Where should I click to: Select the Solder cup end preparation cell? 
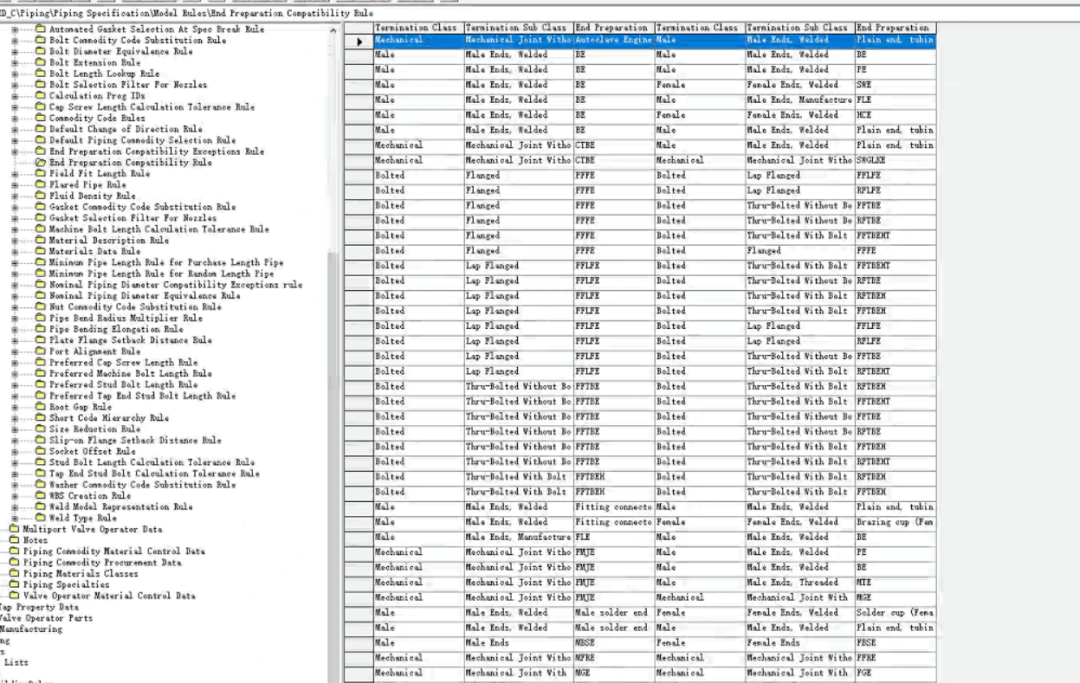click(x=895, y=613)
